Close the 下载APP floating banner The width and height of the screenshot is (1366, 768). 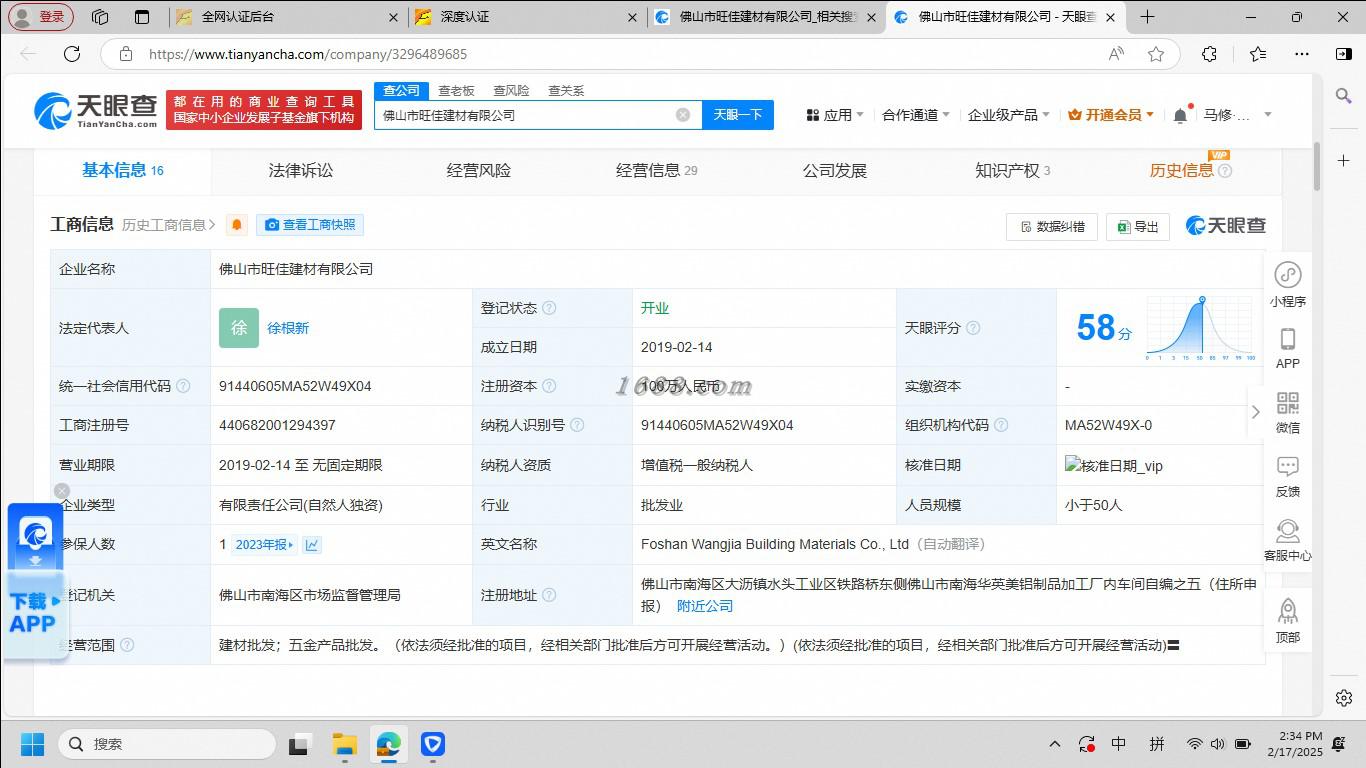(x=62, y=491)
